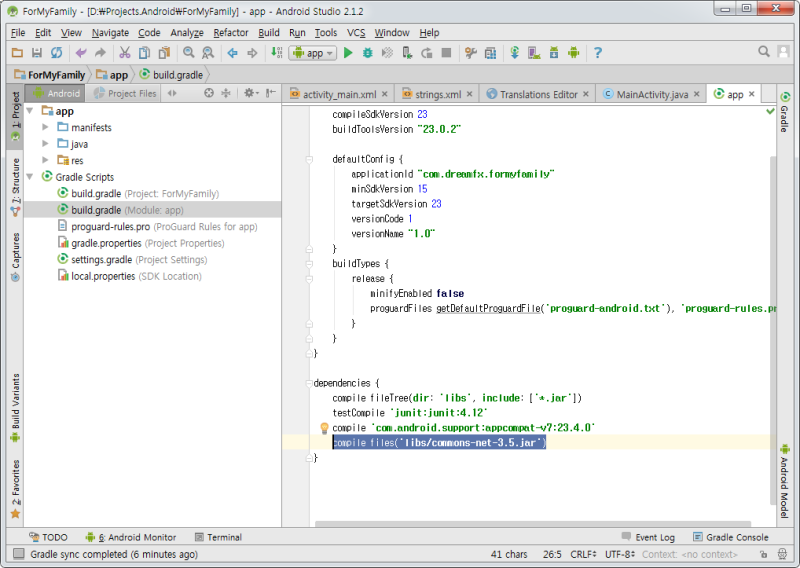This screenshot has width=800, height=568.
Task: Expand the manifests folder
Action: 45,127
